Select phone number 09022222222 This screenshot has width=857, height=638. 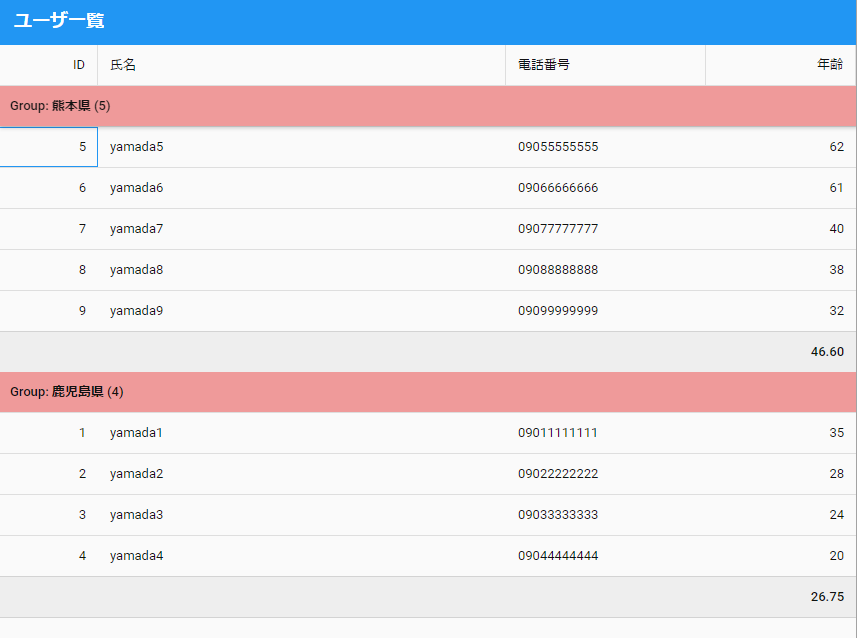point(605,474)
